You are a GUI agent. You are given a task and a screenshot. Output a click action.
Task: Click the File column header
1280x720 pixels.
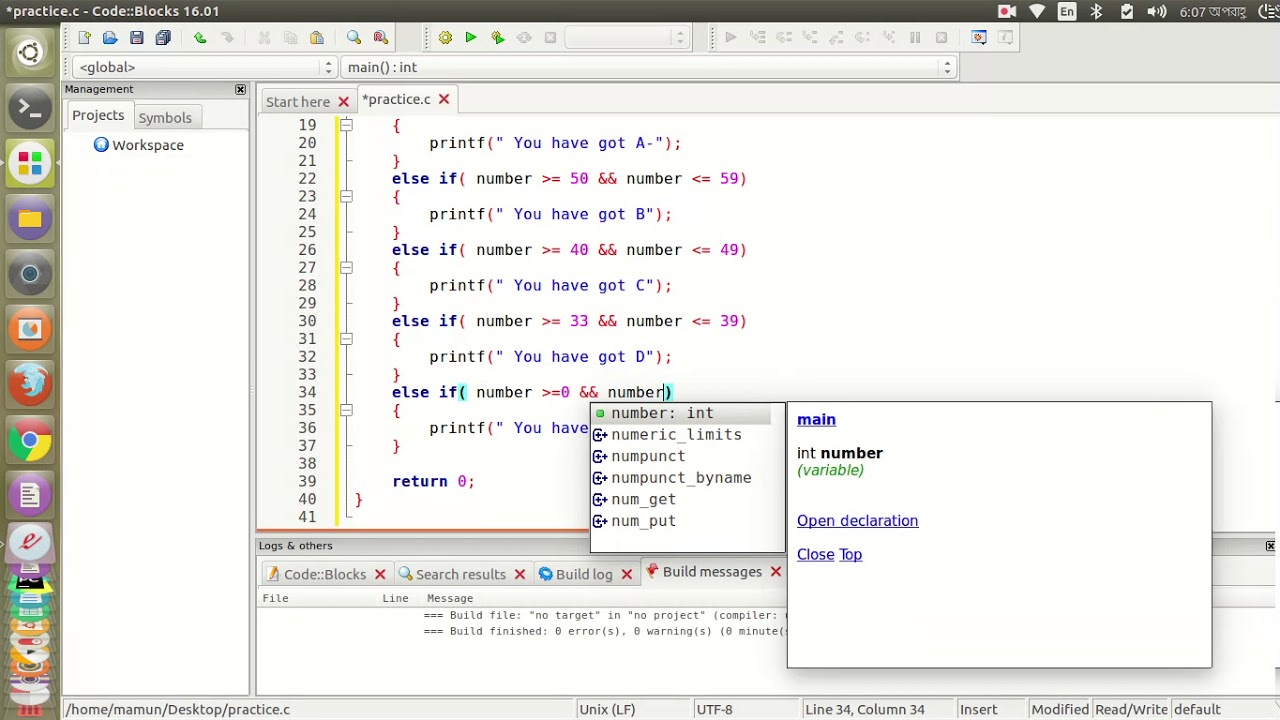click(x=275, y=598)
